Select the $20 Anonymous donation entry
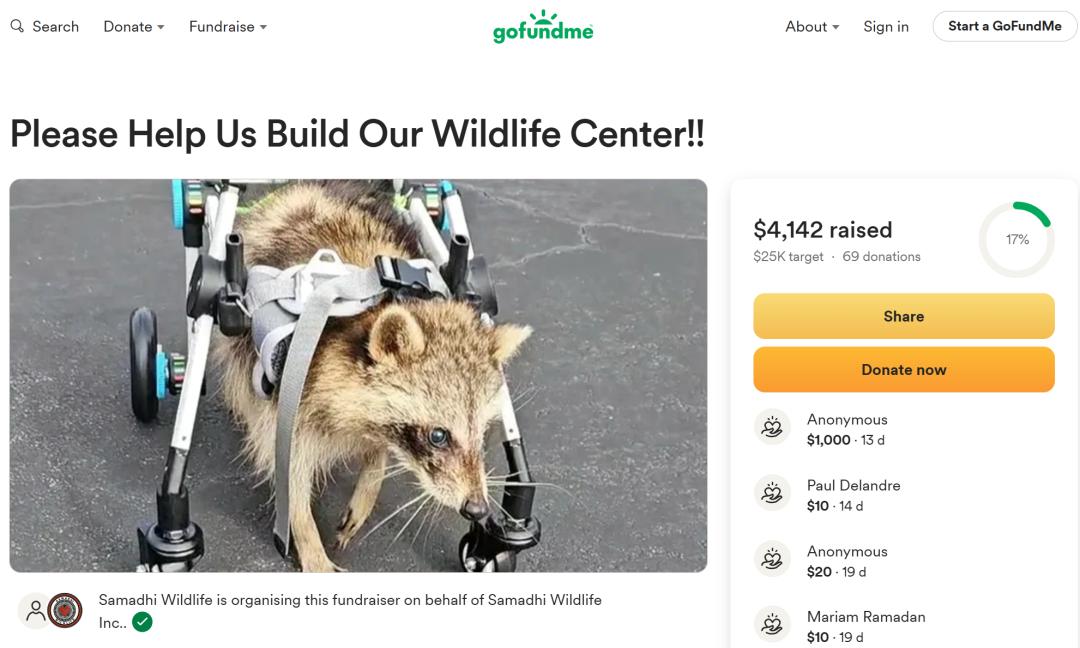Image resolution: width=1080 pixels, height=648 pixels. [x=847, y=561]
